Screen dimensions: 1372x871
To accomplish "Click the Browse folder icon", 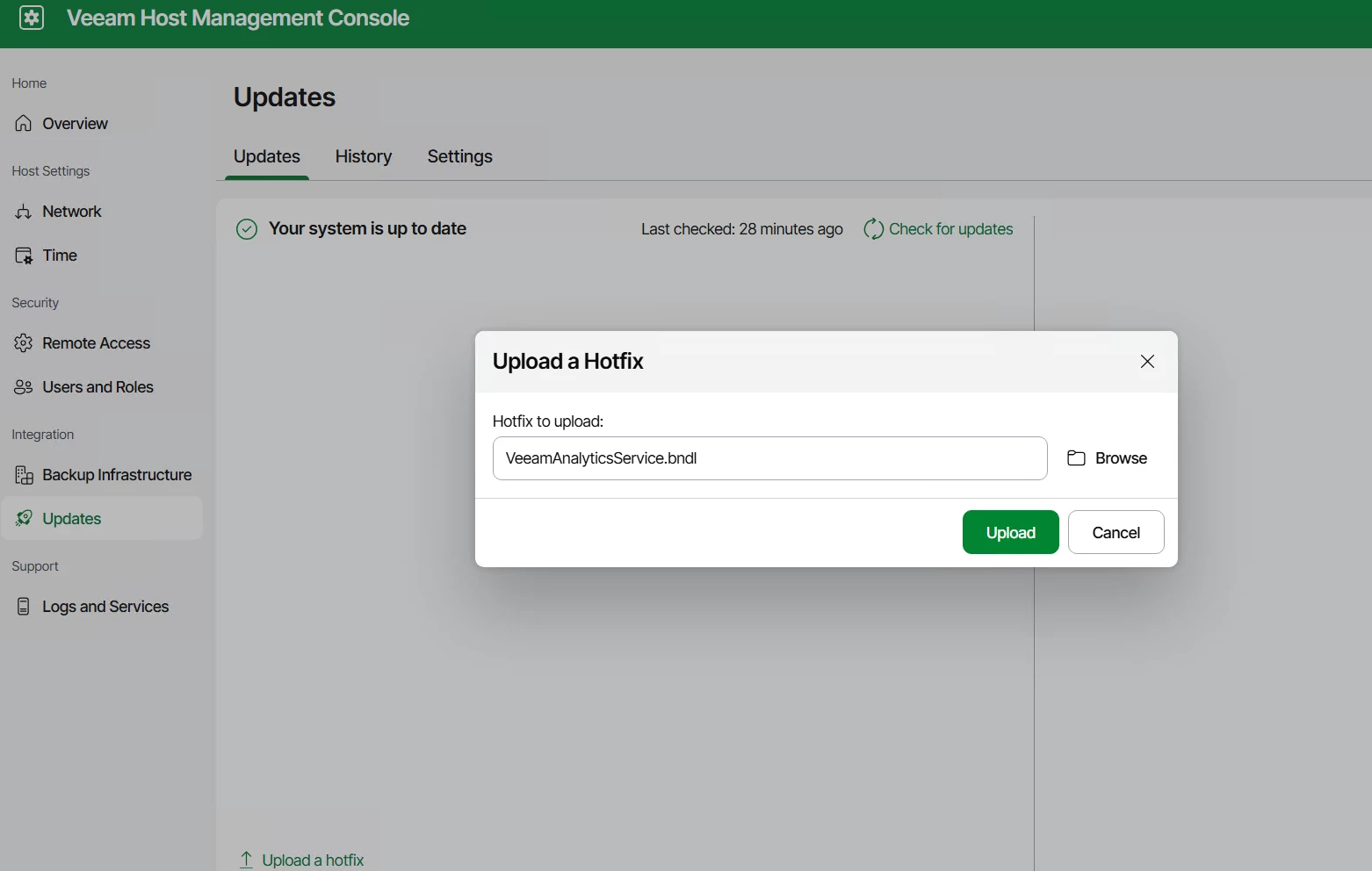I will (x=1076, y=458).
